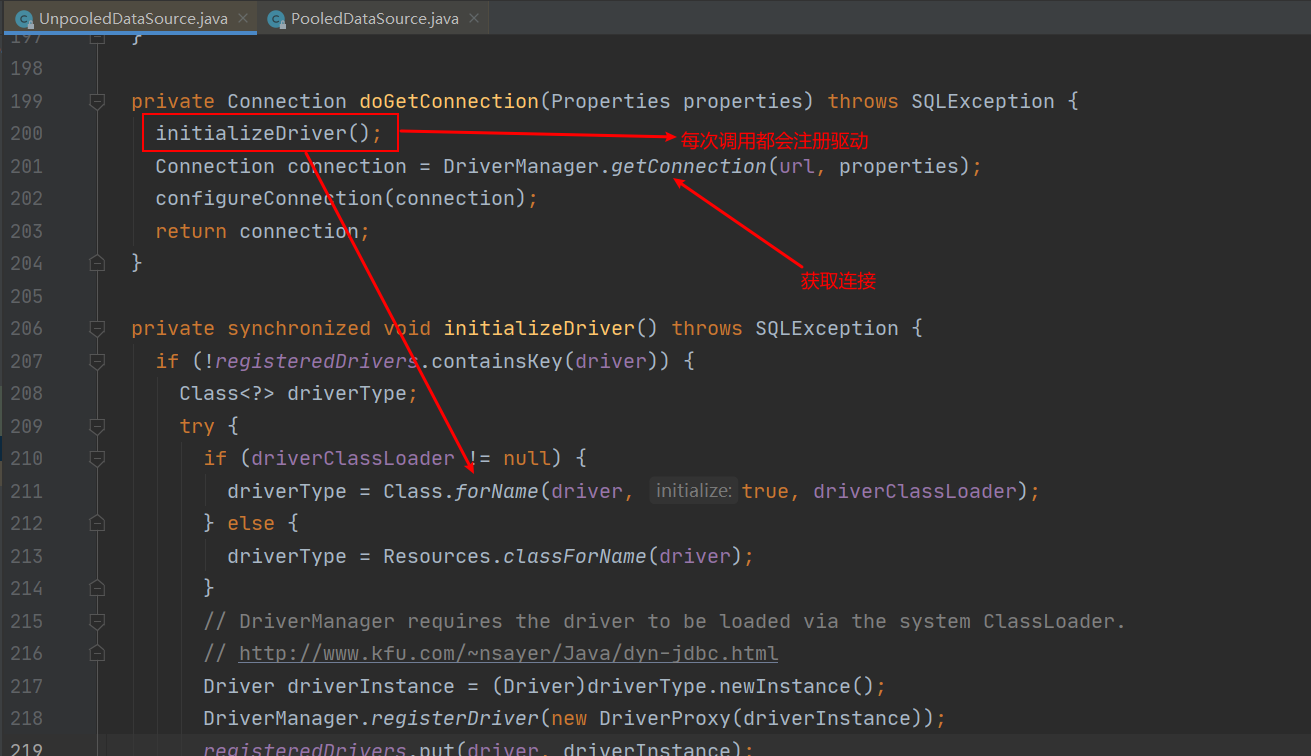Click the 'initialize:' parameter hint
This screenshot has width=1311, height=756.
693,491
